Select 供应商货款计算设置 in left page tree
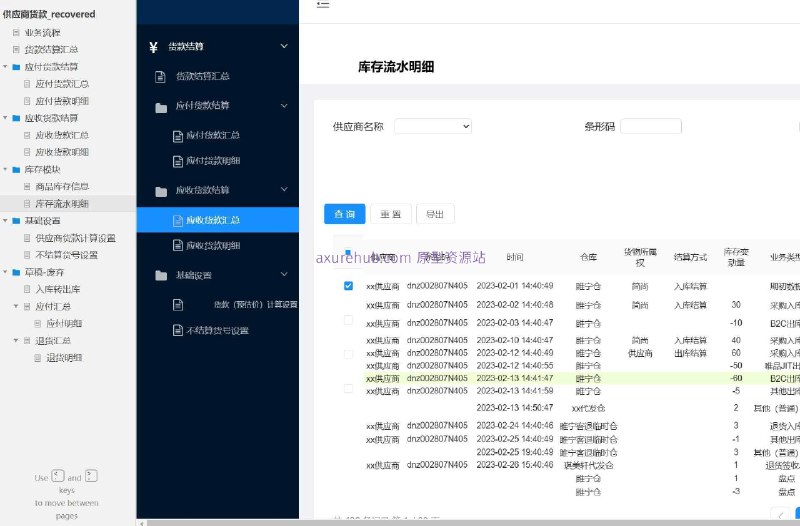This screenshot has height=526, width=800. pos(76,238)
